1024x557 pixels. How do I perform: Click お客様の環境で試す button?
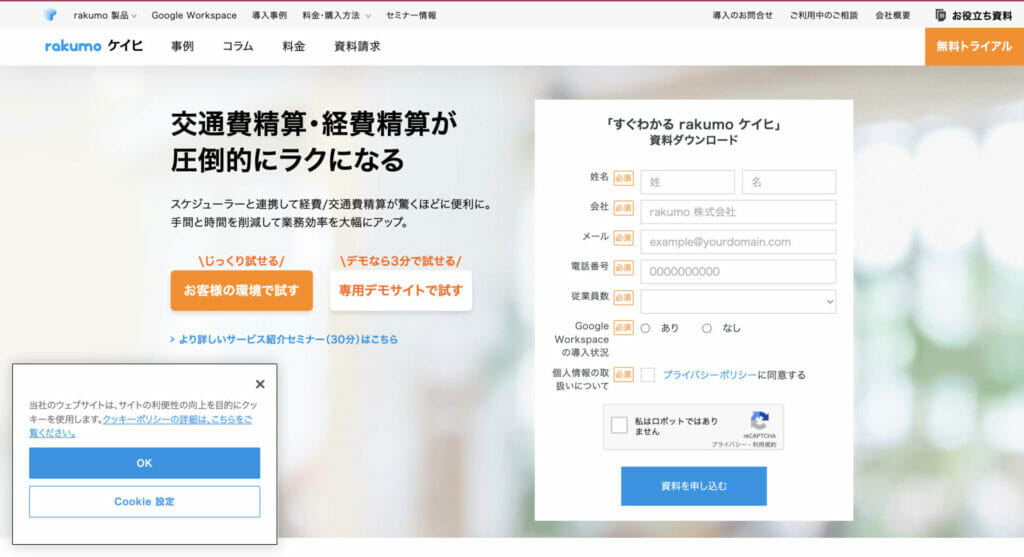(242, 291)
